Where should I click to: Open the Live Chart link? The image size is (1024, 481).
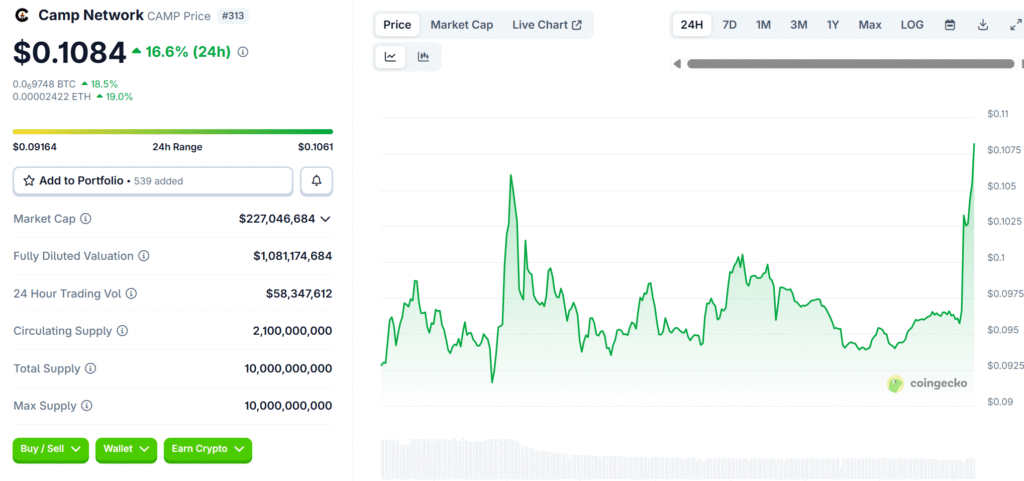(546, 25)
